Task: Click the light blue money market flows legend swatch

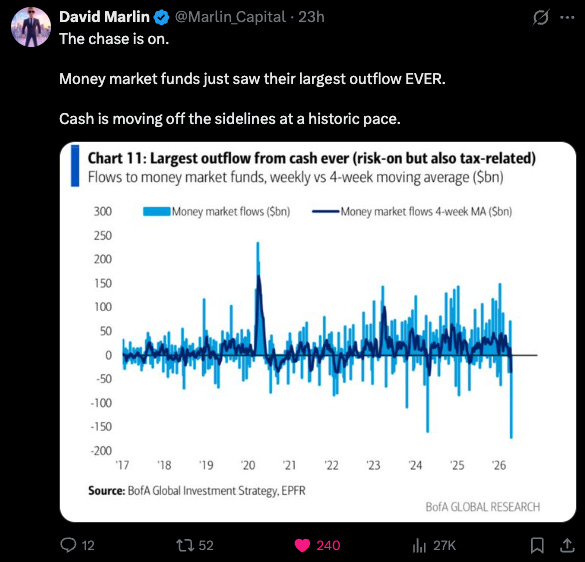Action: 157,212
